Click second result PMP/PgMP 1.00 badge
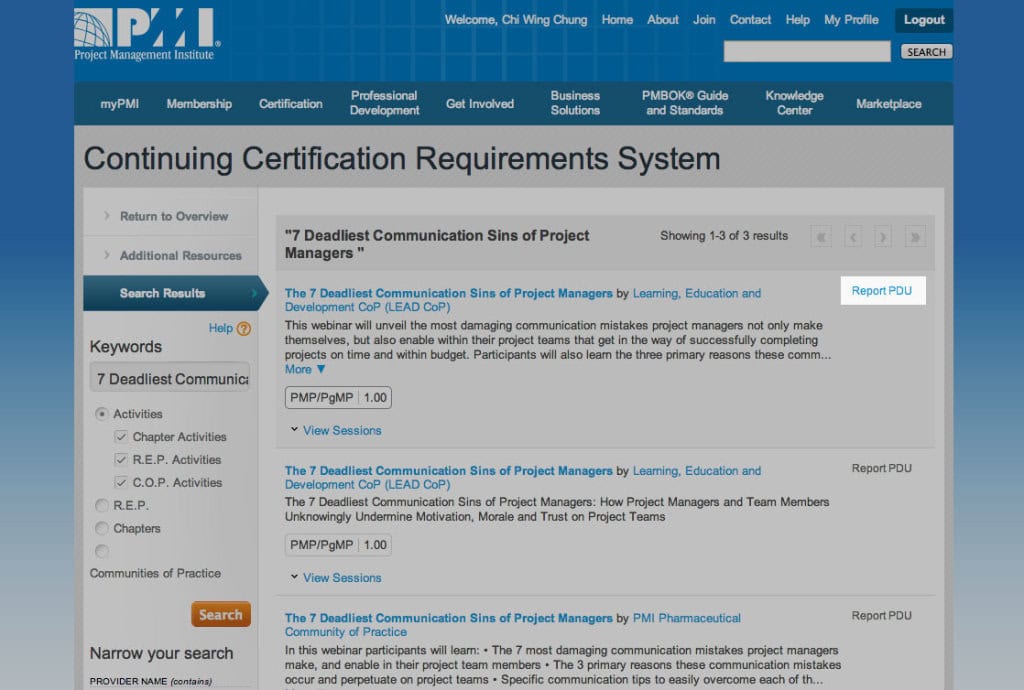The image size is (1024, 690). click(338, 545)
